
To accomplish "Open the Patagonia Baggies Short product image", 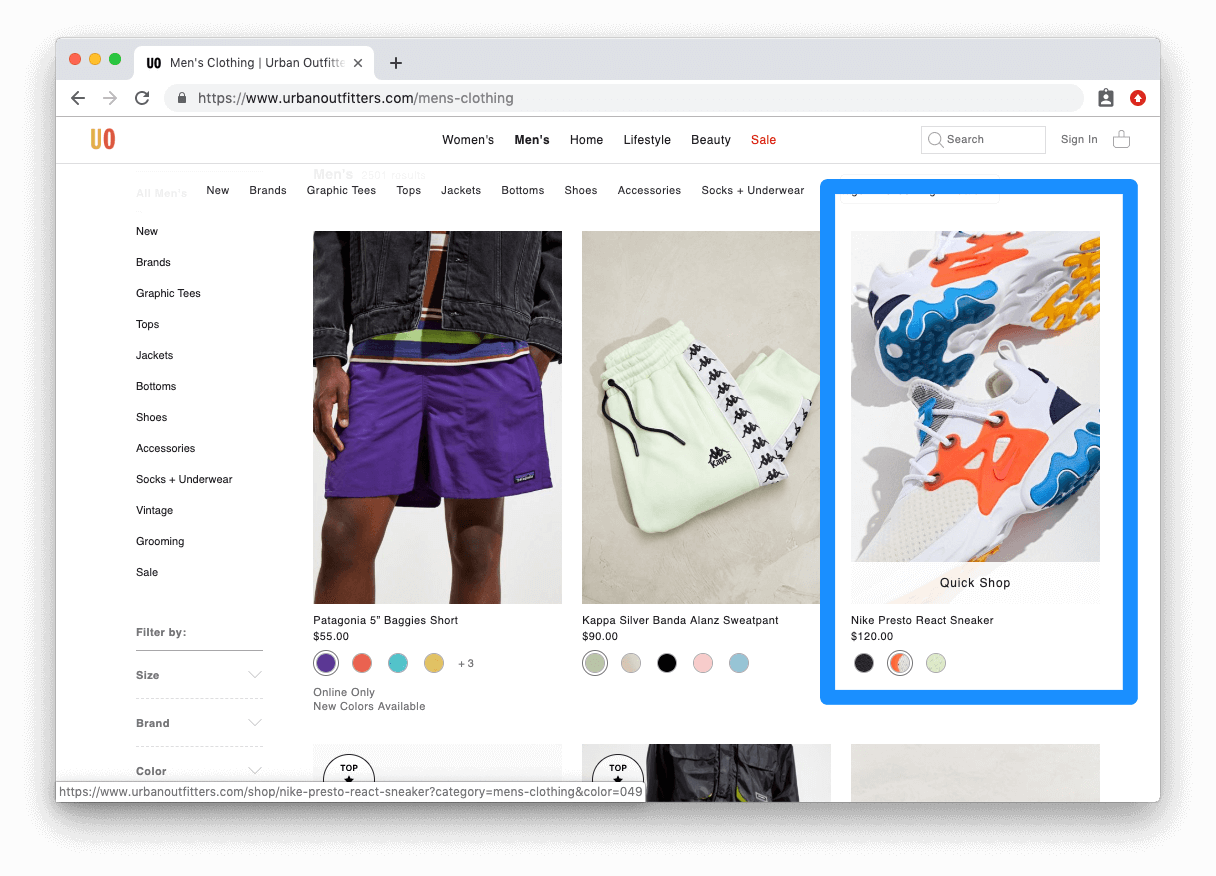I will click(437, 417).
